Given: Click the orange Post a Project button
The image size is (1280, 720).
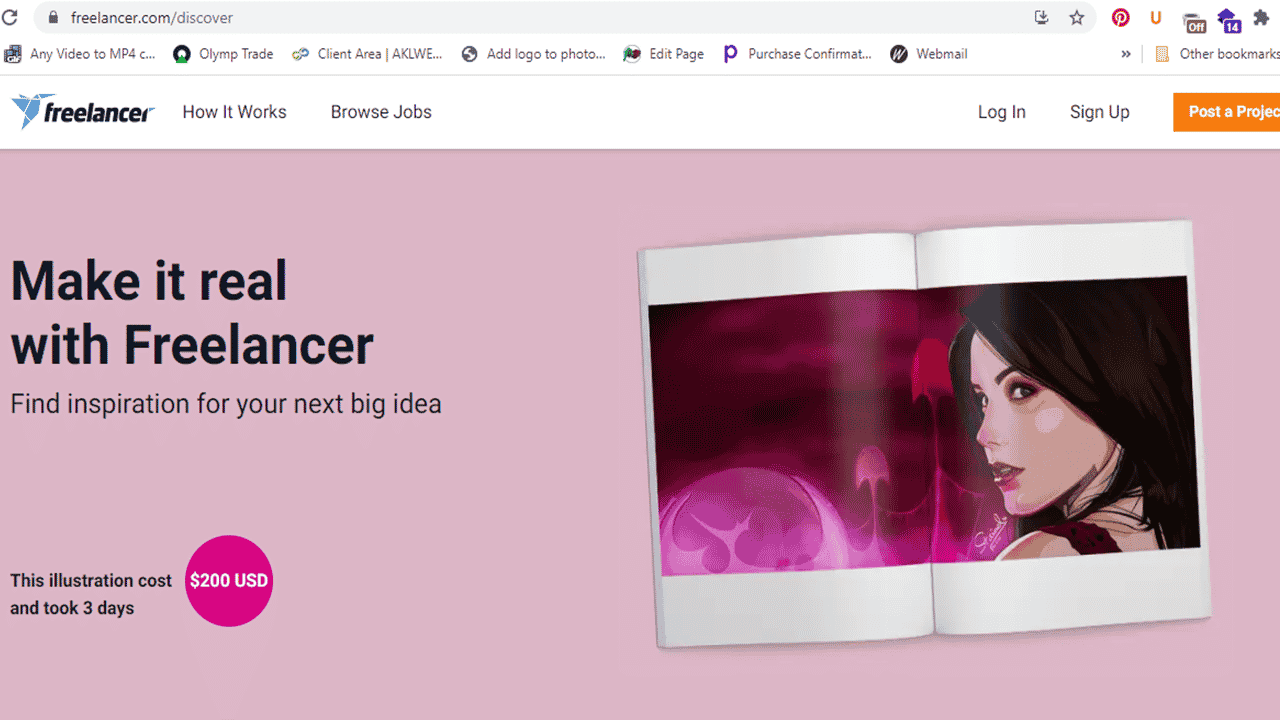Looking at the screenshot, I should (1227, 112).
